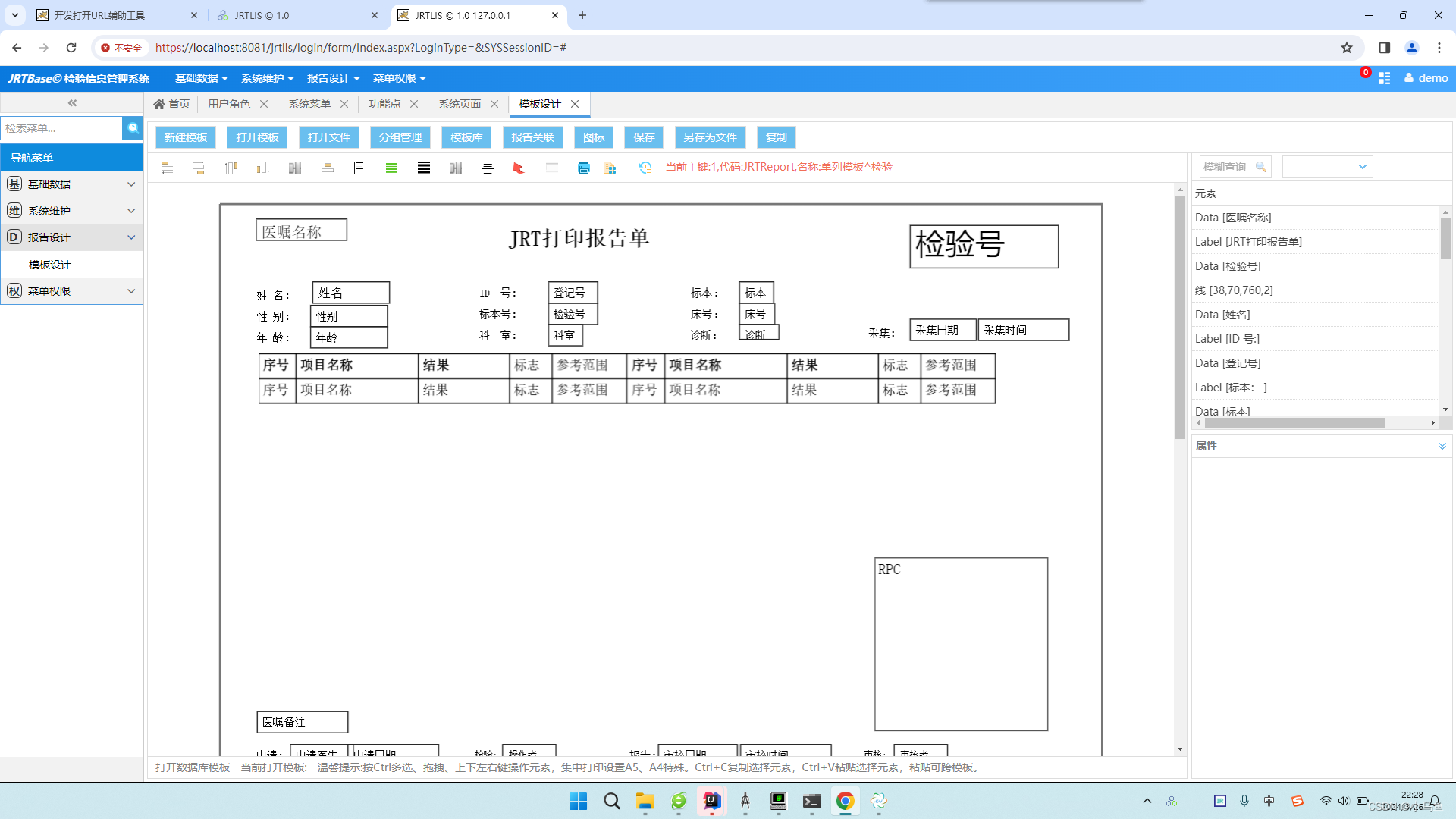Click the 打开模板 button

click(257, 137)
